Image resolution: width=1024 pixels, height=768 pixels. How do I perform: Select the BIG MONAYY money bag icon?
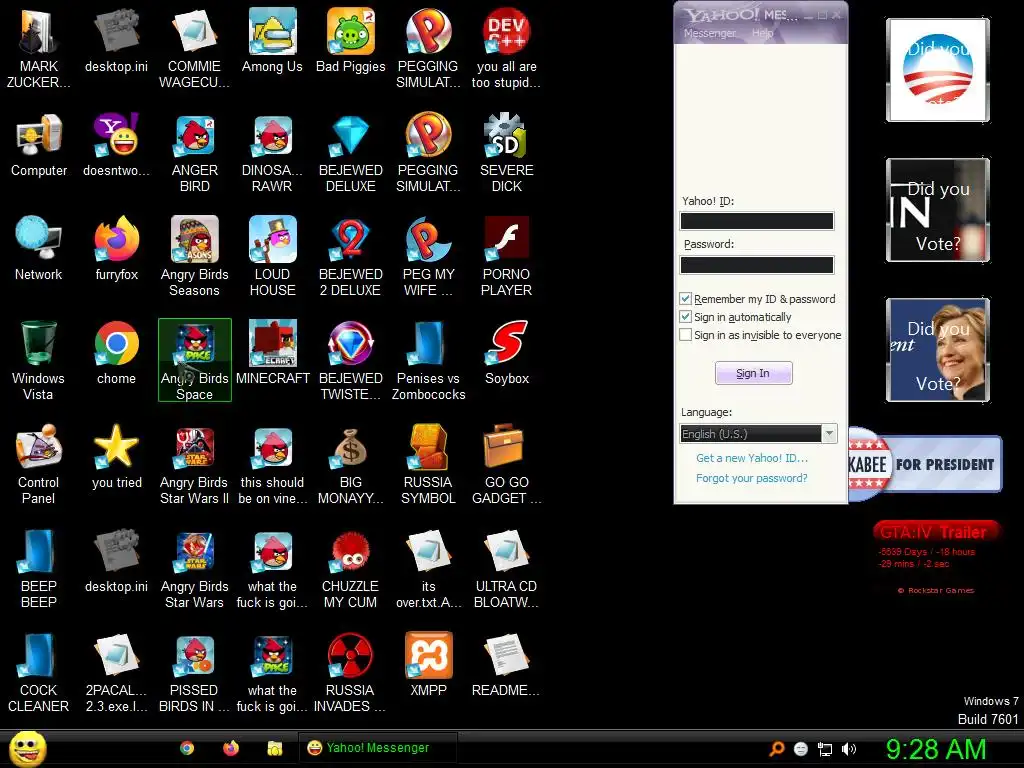coord(351,464)
